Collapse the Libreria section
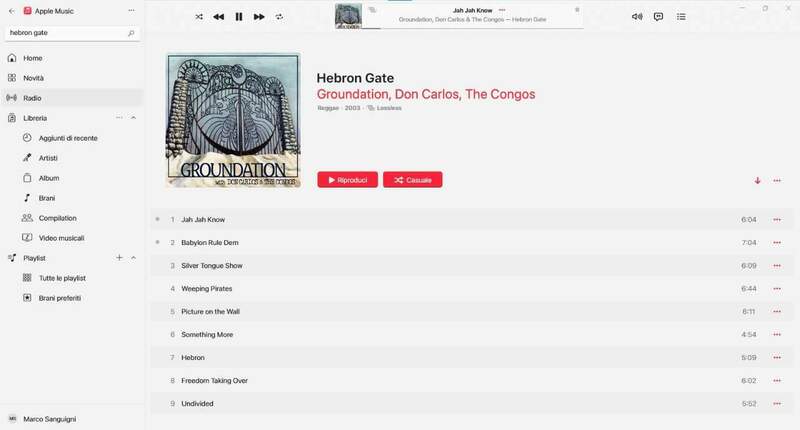This screenshot has width=800, height=430. click(x=133, y=118)
